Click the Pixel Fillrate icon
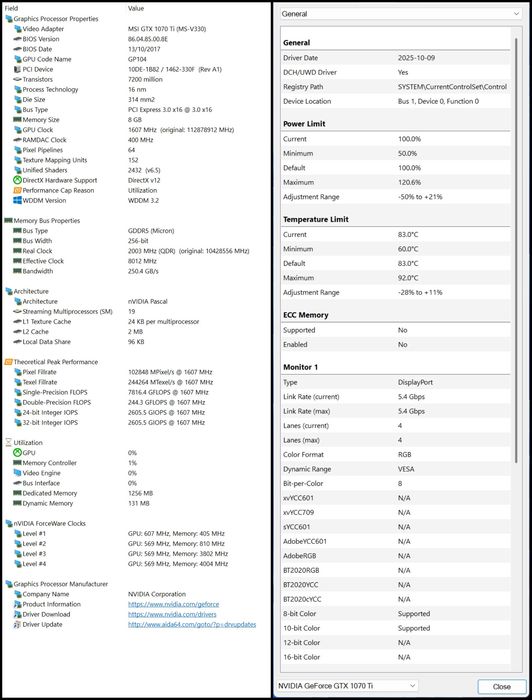 [17, 372]
